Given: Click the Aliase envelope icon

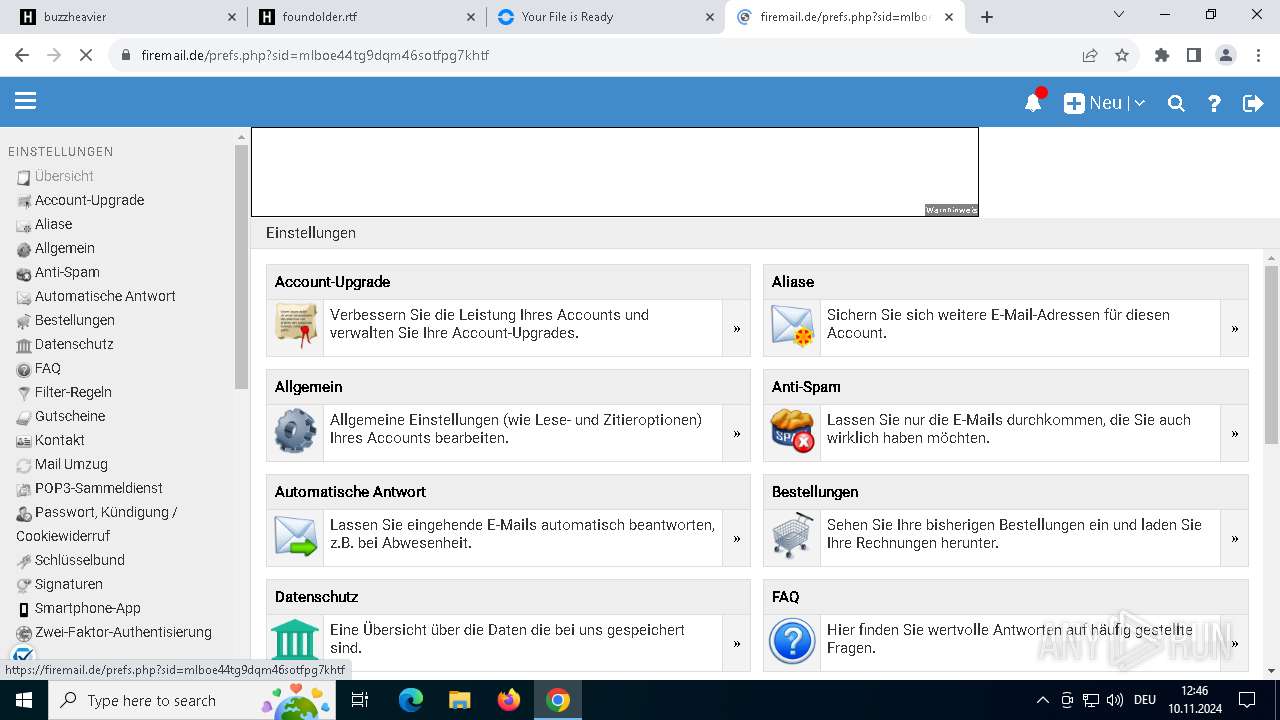Looking at the screenshot, I should tap(792, 326).
